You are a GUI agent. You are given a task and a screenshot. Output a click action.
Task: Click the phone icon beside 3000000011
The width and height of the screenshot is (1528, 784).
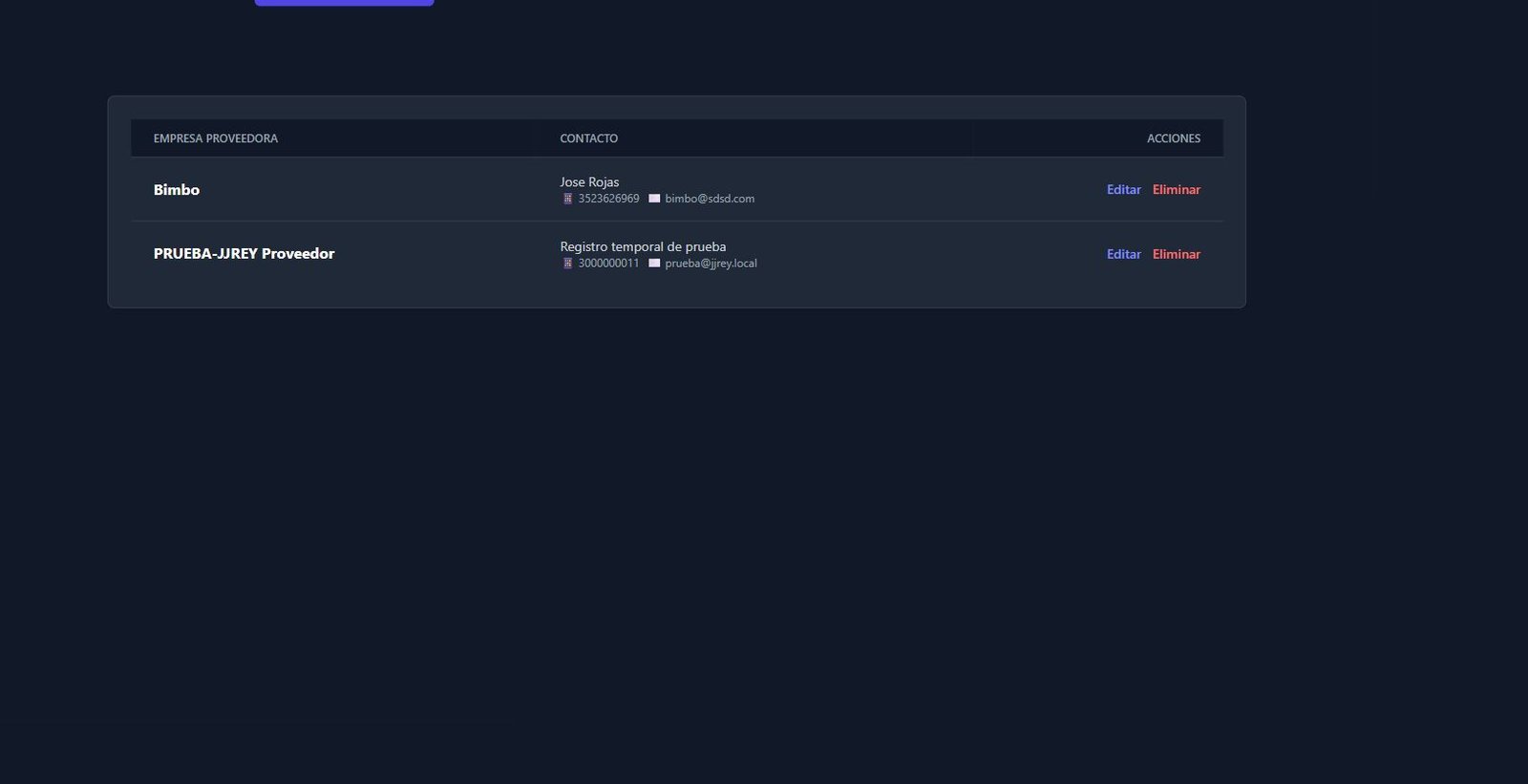click(567, 264)
